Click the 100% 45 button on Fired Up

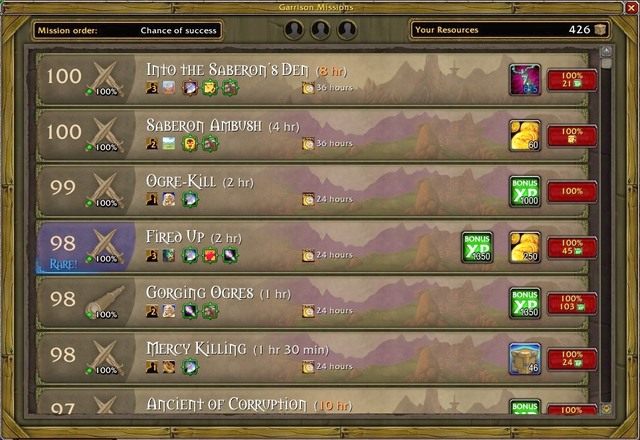(572, 247)
